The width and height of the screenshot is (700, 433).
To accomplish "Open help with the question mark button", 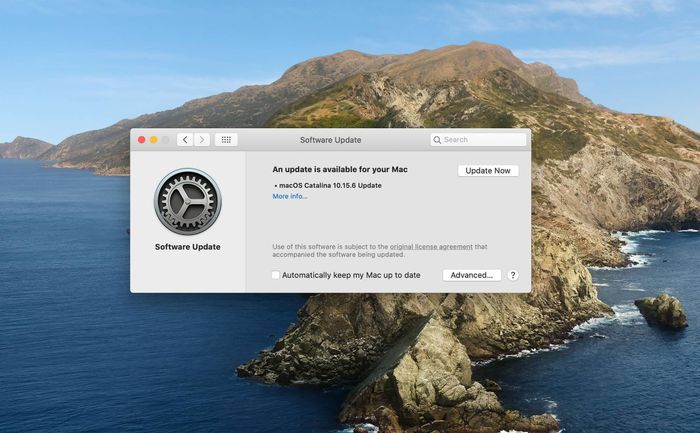I will [x=512, y=275].
